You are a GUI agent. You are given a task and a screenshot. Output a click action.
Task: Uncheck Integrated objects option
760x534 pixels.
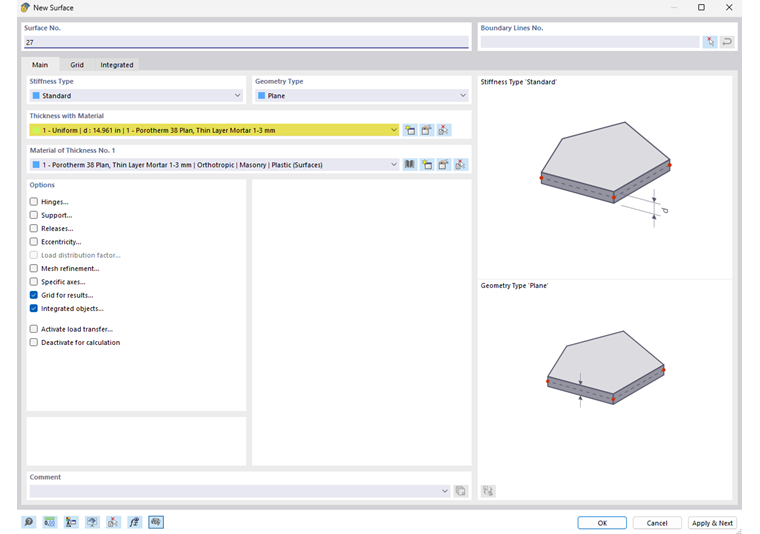(x=33, y=308)
